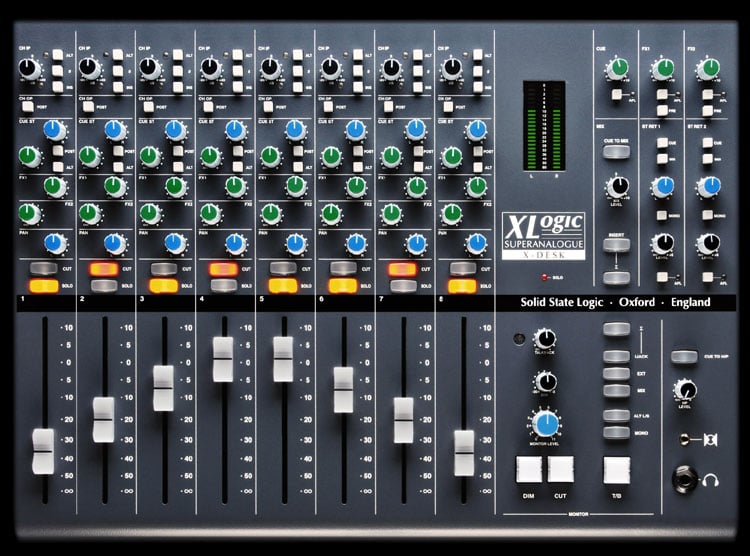Toggle SOLO on channel 4
The height and width of the screenshot is (556, 750).
click(224, 286)
